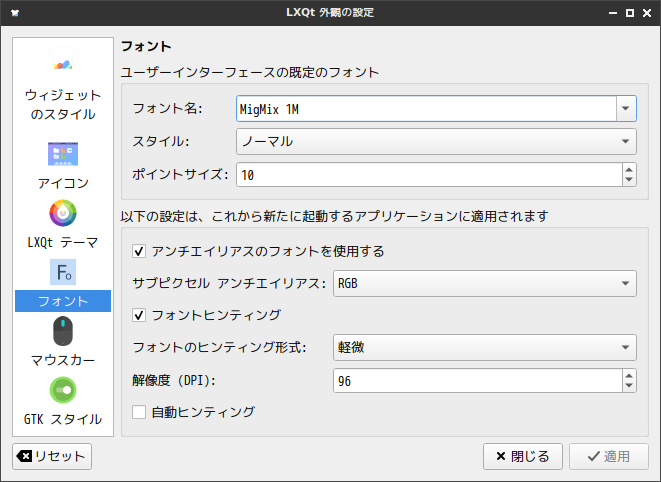This screenshot has width=661, height=482.
Task: Open the GTK Style toggle icon
Action: coord(62,388)
